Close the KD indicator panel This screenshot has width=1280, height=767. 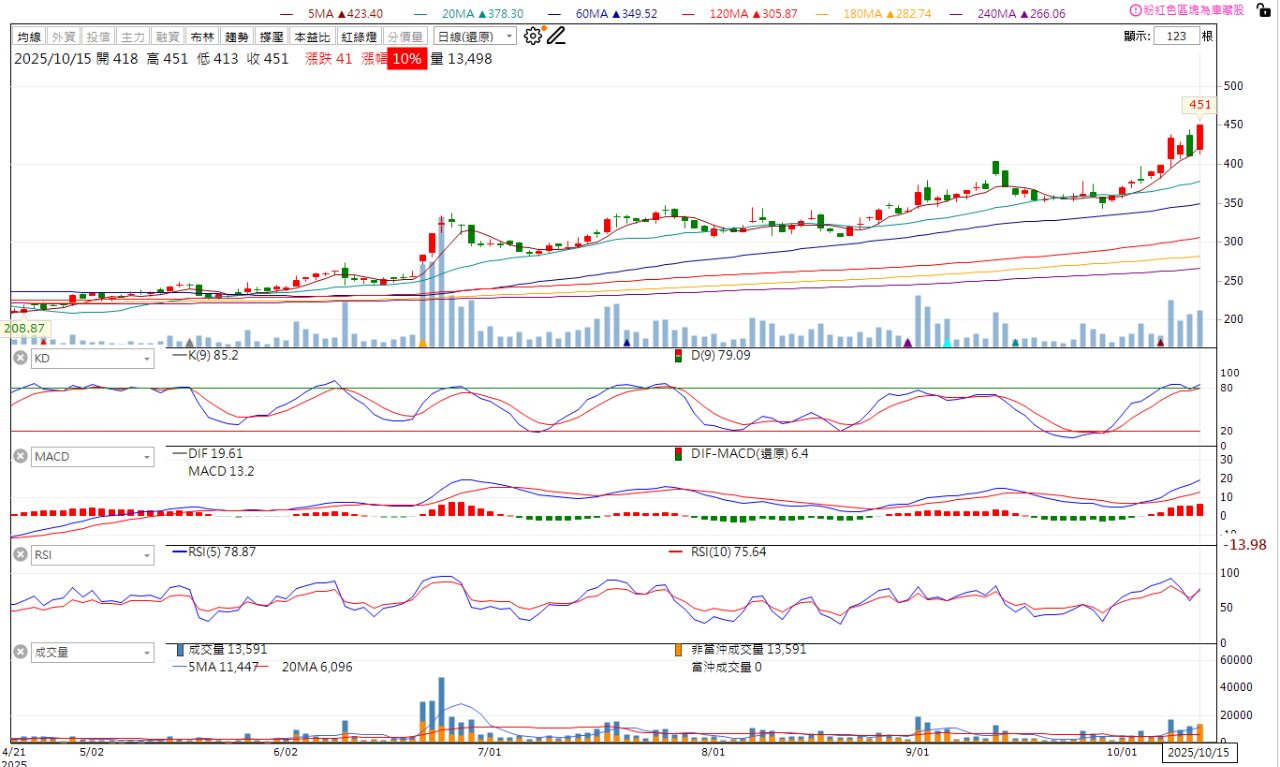coord(19,358)
